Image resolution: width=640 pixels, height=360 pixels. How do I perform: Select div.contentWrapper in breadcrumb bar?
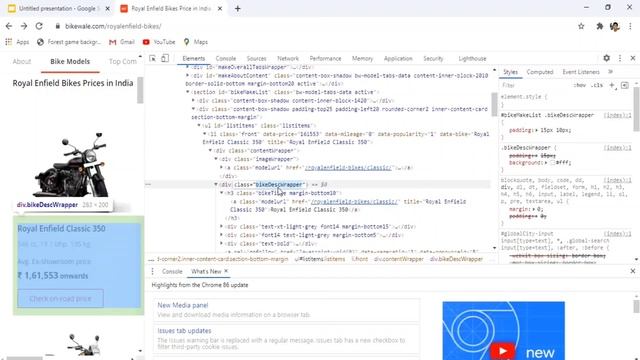[399, 259]
